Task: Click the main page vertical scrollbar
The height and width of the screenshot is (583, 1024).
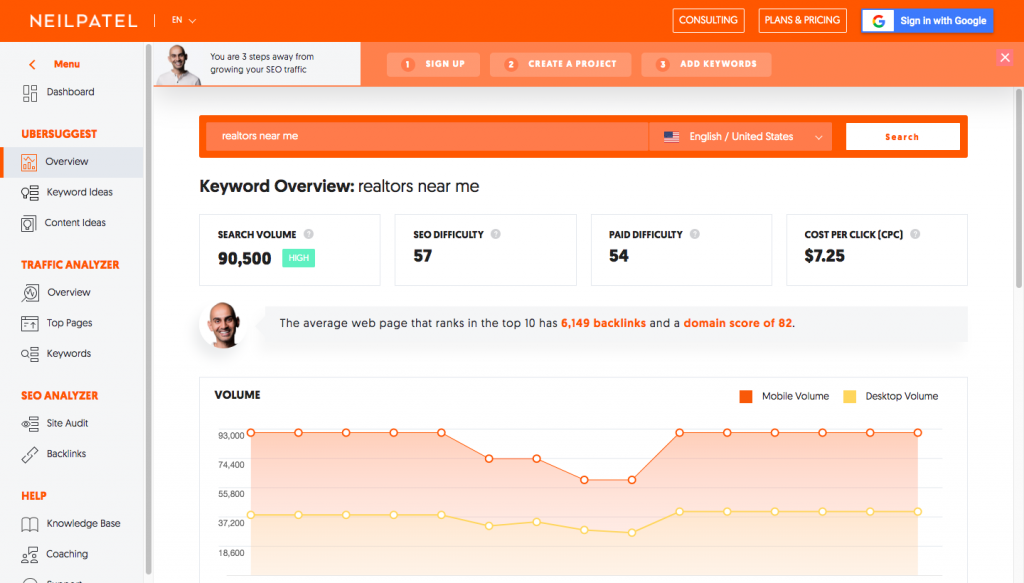Action: coord(1019,189)
